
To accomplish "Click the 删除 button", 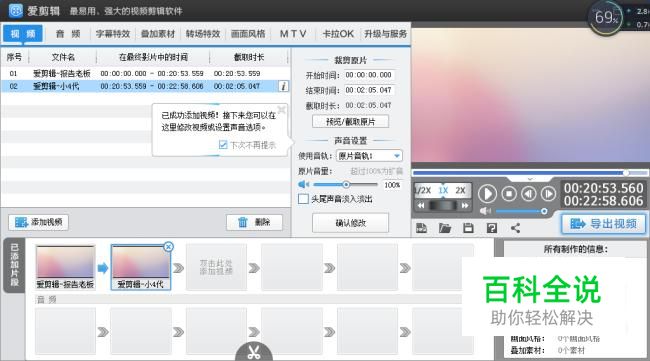I will pos(255,222).
